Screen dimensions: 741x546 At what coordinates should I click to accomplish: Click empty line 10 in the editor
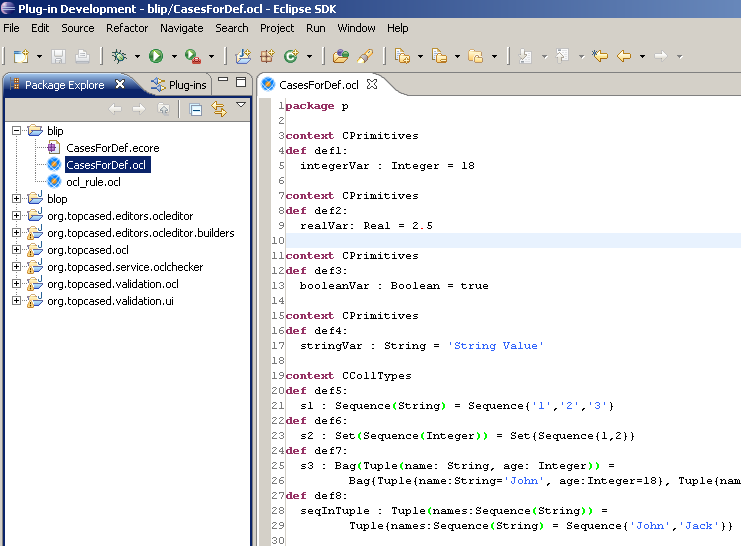coord(513,240)
